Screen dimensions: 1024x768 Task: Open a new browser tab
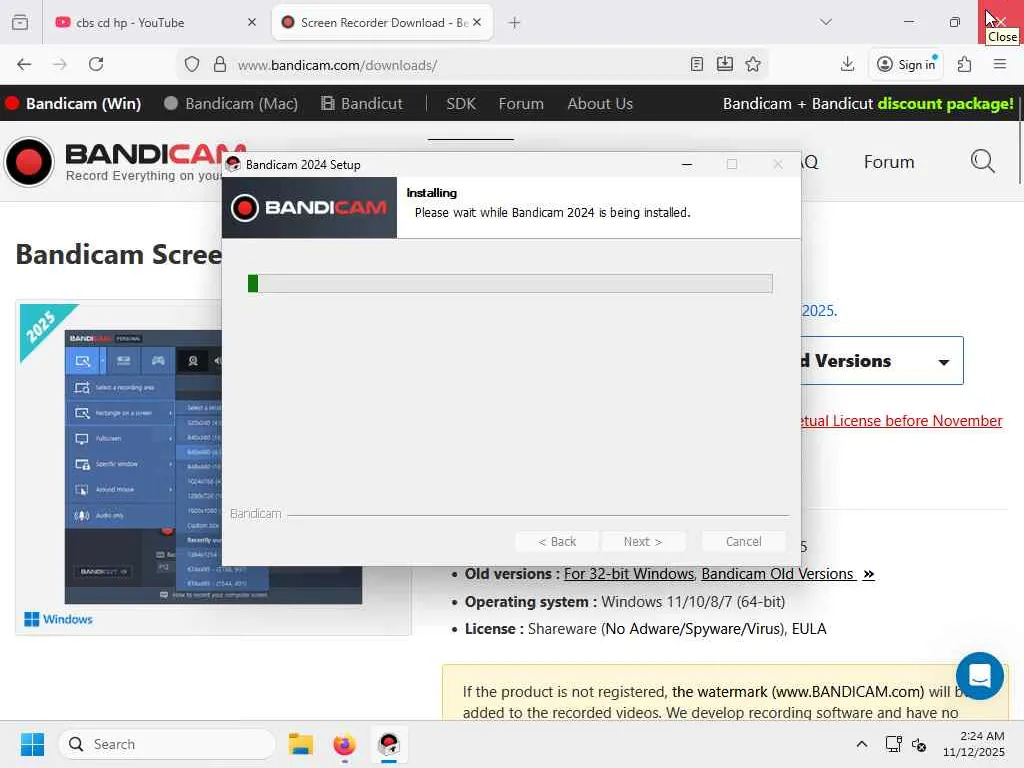[x=515, y=23]
